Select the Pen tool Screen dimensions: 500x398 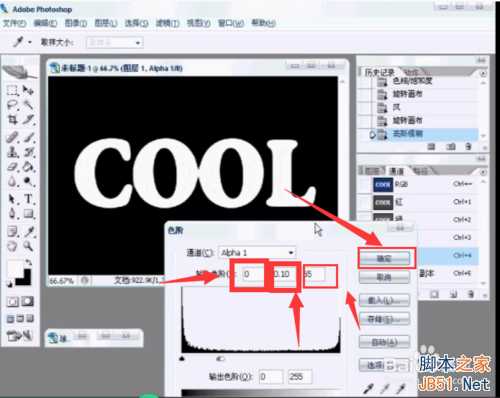click(x=13, y=214)
